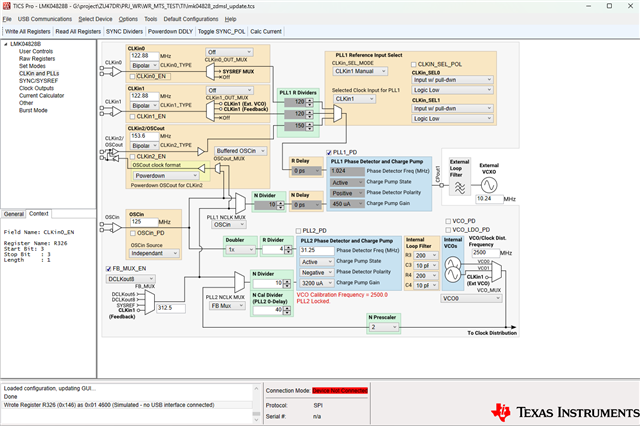The width and height of the screenshot is (640, 426).
Task: Collapse the LMK04828B tree node
Action: pos(6,44)
